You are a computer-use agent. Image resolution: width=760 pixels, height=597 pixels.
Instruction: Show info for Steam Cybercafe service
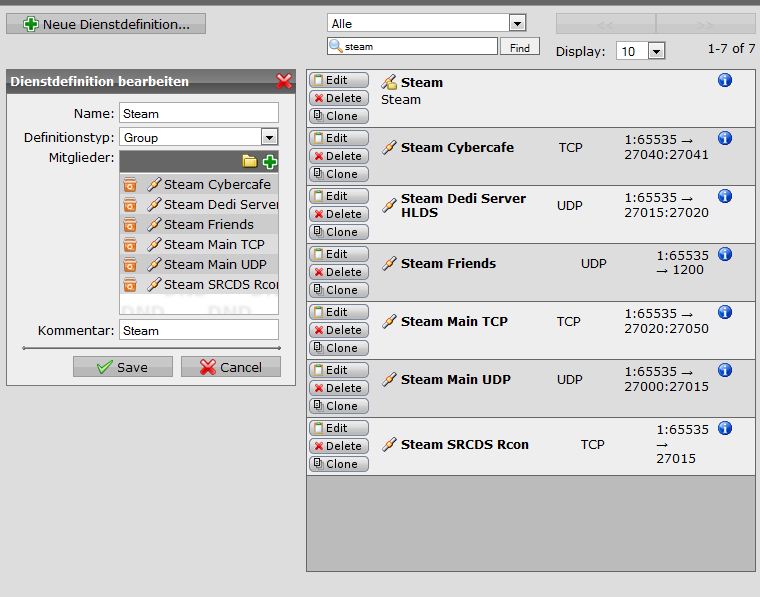pyautogui.click(x=725, y=139)
